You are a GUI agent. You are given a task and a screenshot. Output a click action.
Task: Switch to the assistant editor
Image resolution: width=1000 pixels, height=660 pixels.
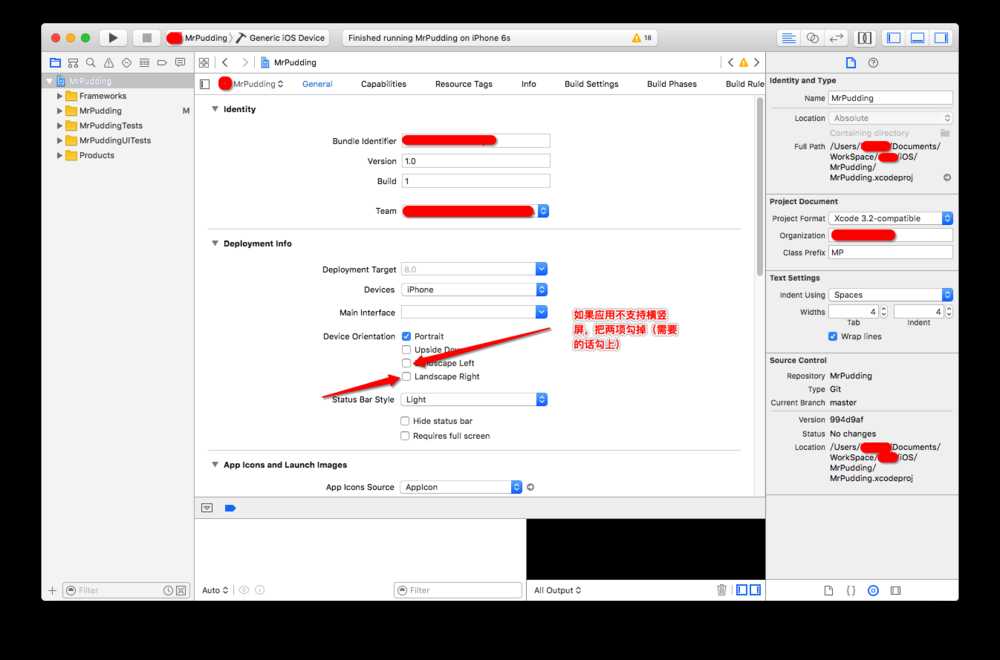click(x=812, y=38)
